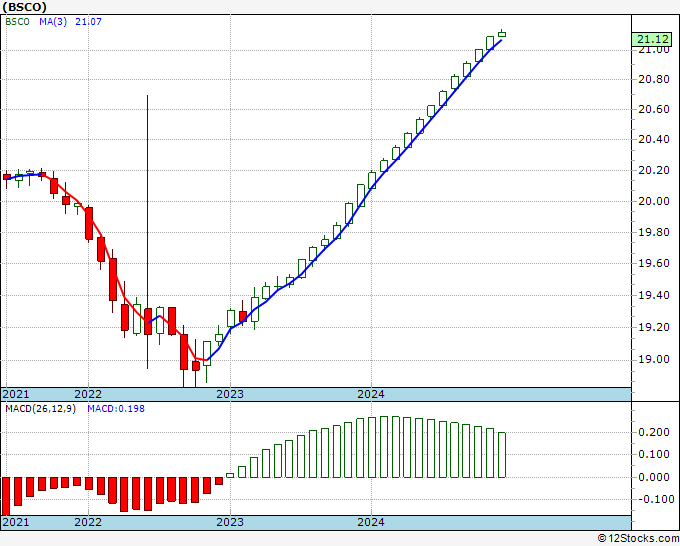Click the 12Stocks.com copyright text
680x546 pixels.
click(x=638, y=539)
